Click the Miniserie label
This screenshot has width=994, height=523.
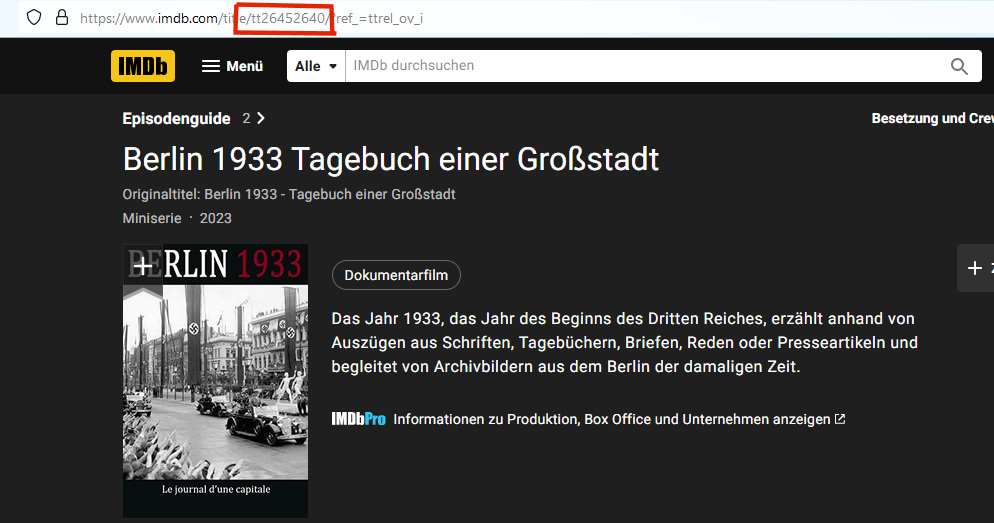(x=152, y=218)
